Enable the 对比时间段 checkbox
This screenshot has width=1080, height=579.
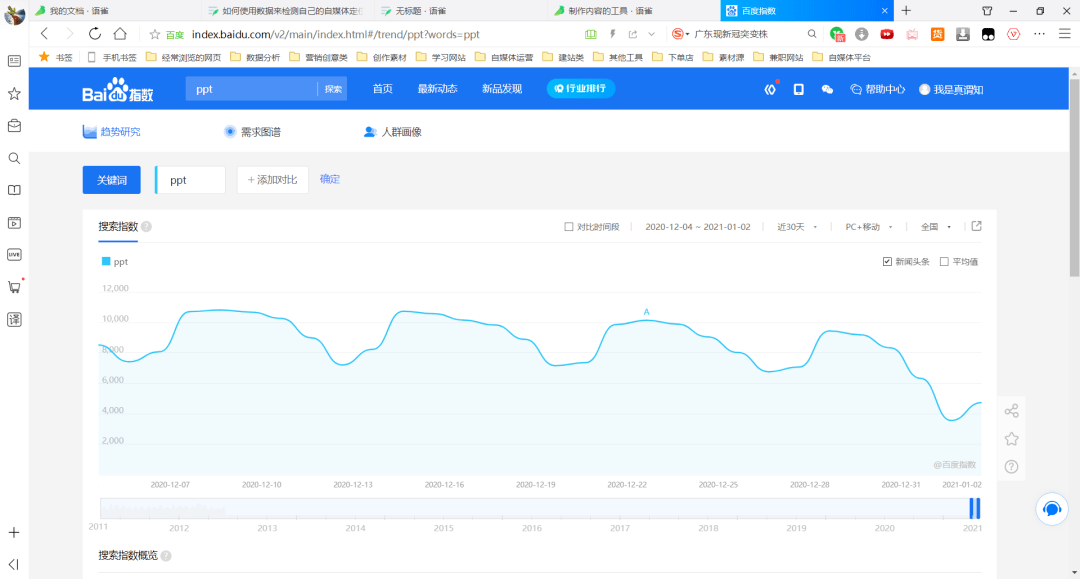pos(569,227)
